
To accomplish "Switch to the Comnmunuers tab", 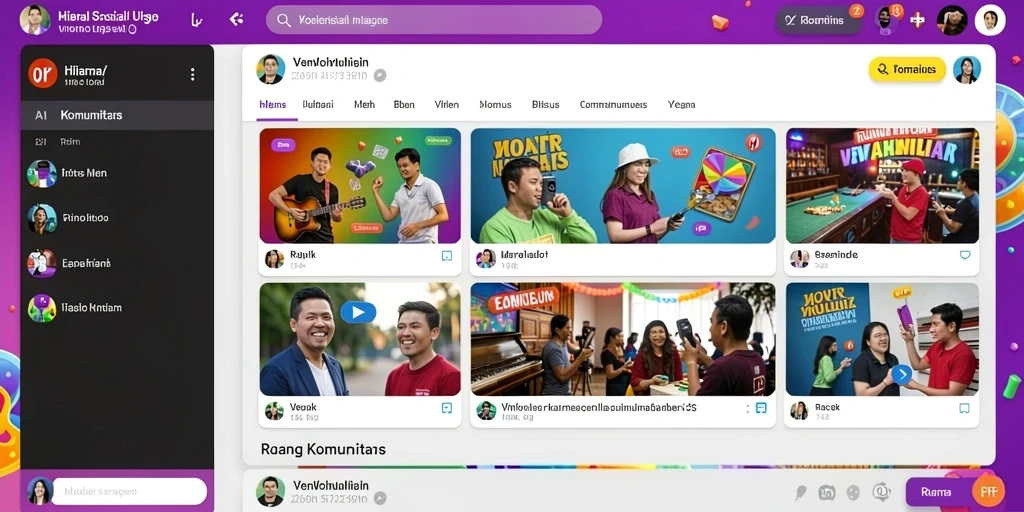I will [613, 104].
